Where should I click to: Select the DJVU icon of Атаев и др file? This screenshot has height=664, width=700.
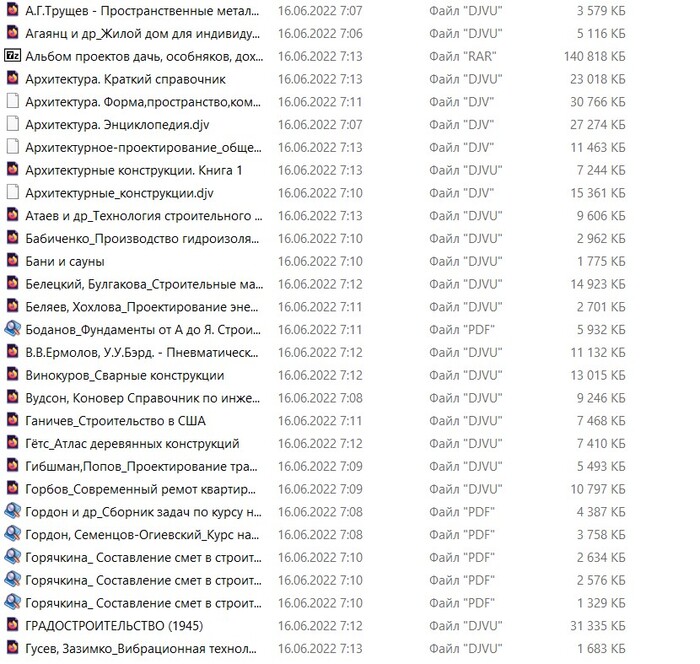click(12, 215)
